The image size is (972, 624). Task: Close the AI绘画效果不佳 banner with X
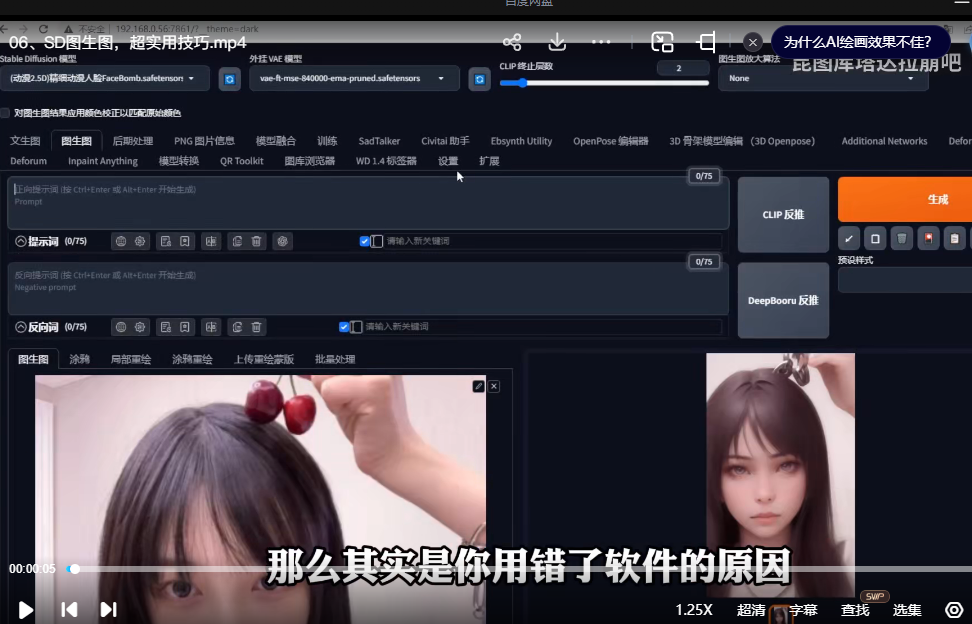pos(753,42)
